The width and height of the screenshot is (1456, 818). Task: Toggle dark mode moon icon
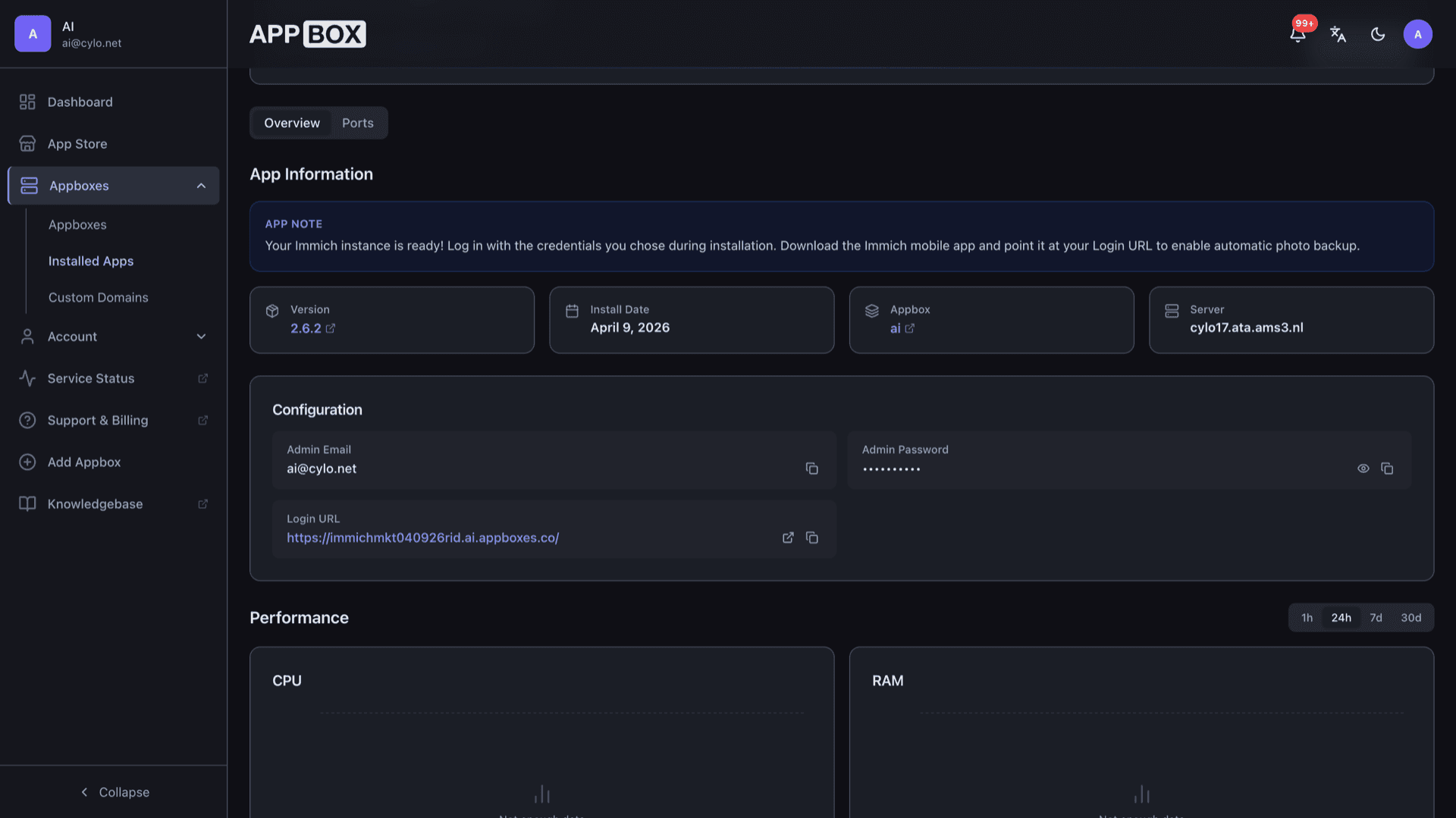(x=1378, y=34)
